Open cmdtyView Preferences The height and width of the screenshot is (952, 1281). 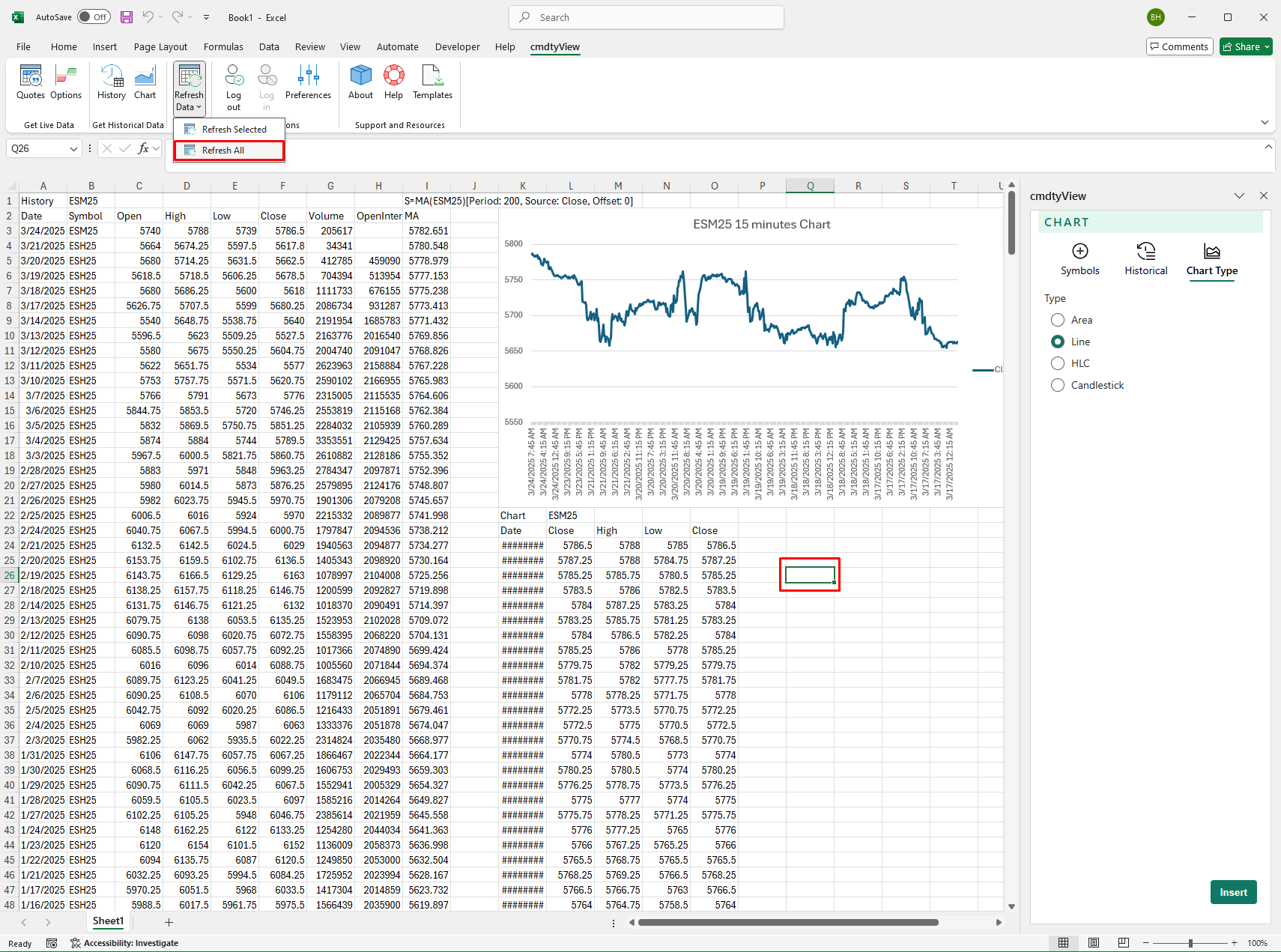[x=308, y=84]
